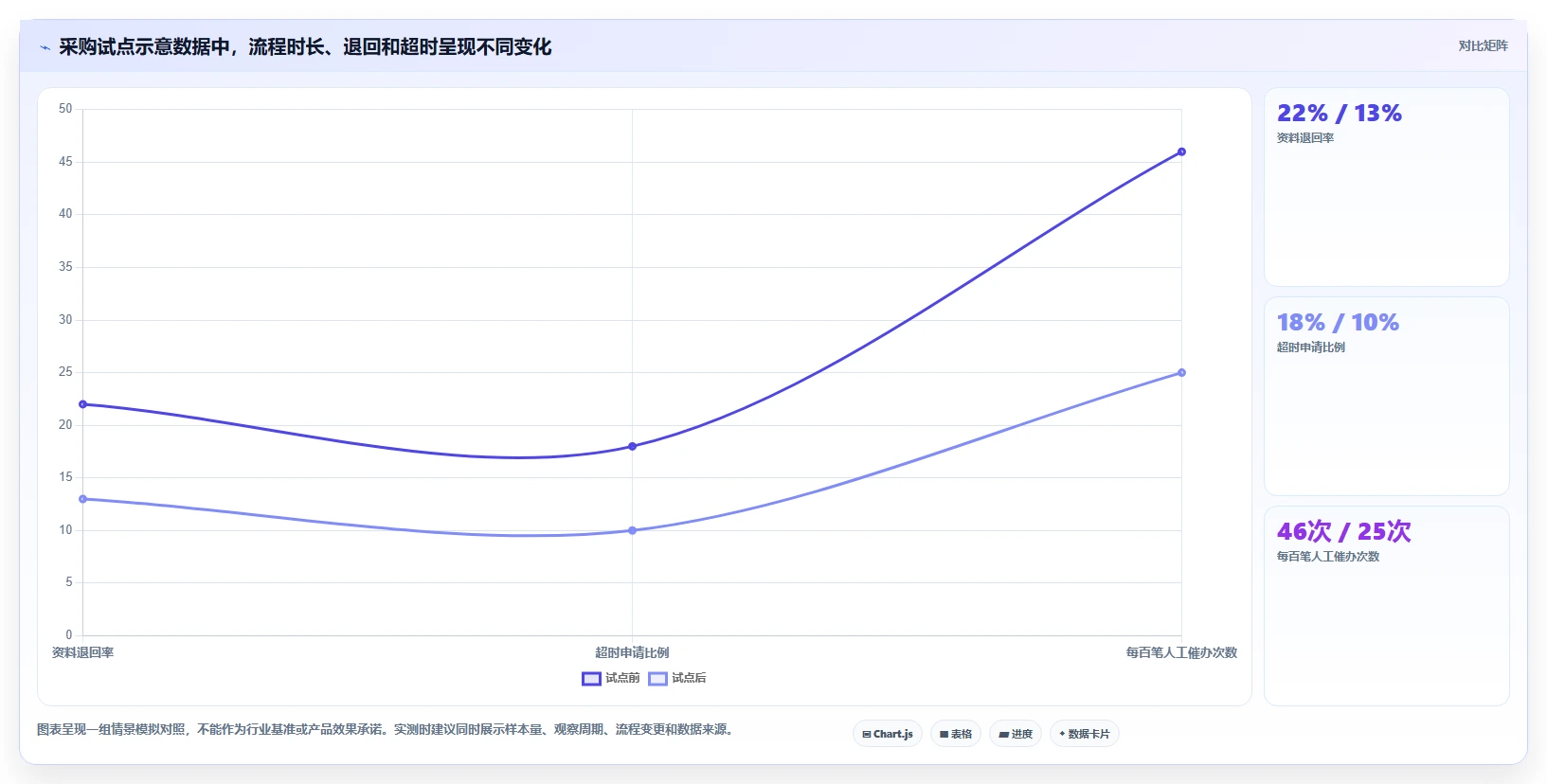The width and height of the screenshot is (1547, 784).
Task: Click the chart title heading text
Action: 305,46
